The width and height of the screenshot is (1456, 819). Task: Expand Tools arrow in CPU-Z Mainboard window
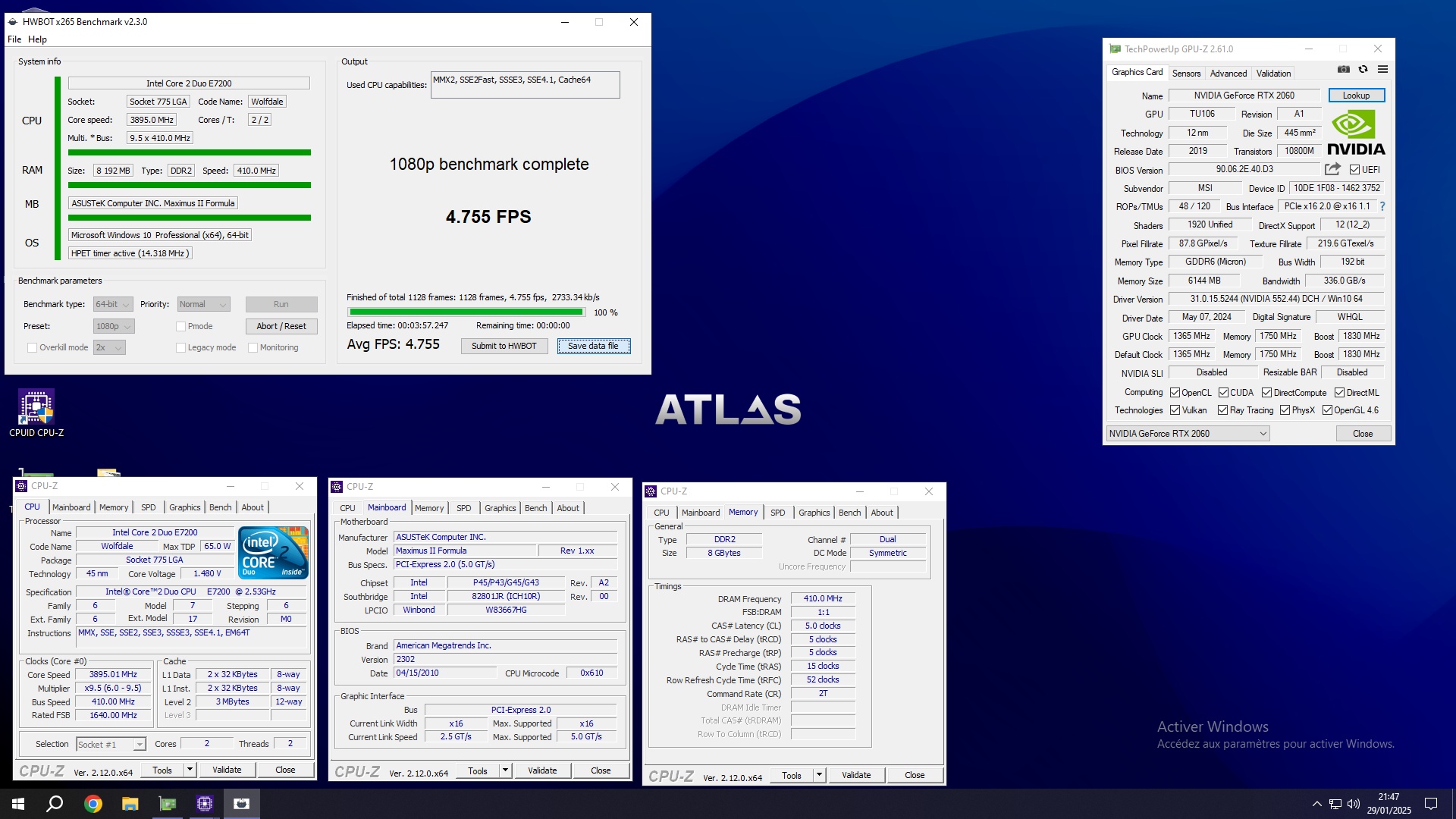[x=505, y=770]
